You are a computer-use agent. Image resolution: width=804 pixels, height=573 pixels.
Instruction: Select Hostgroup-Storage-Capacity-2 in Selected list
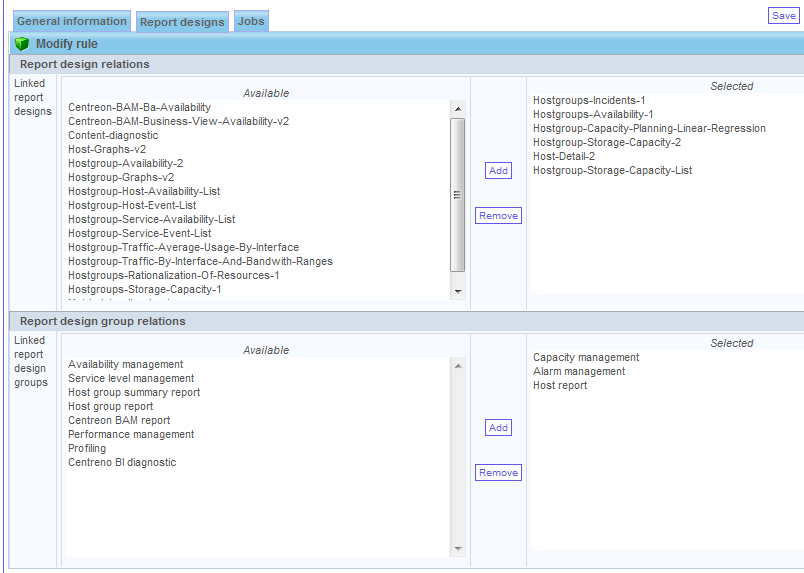point(607,142)
